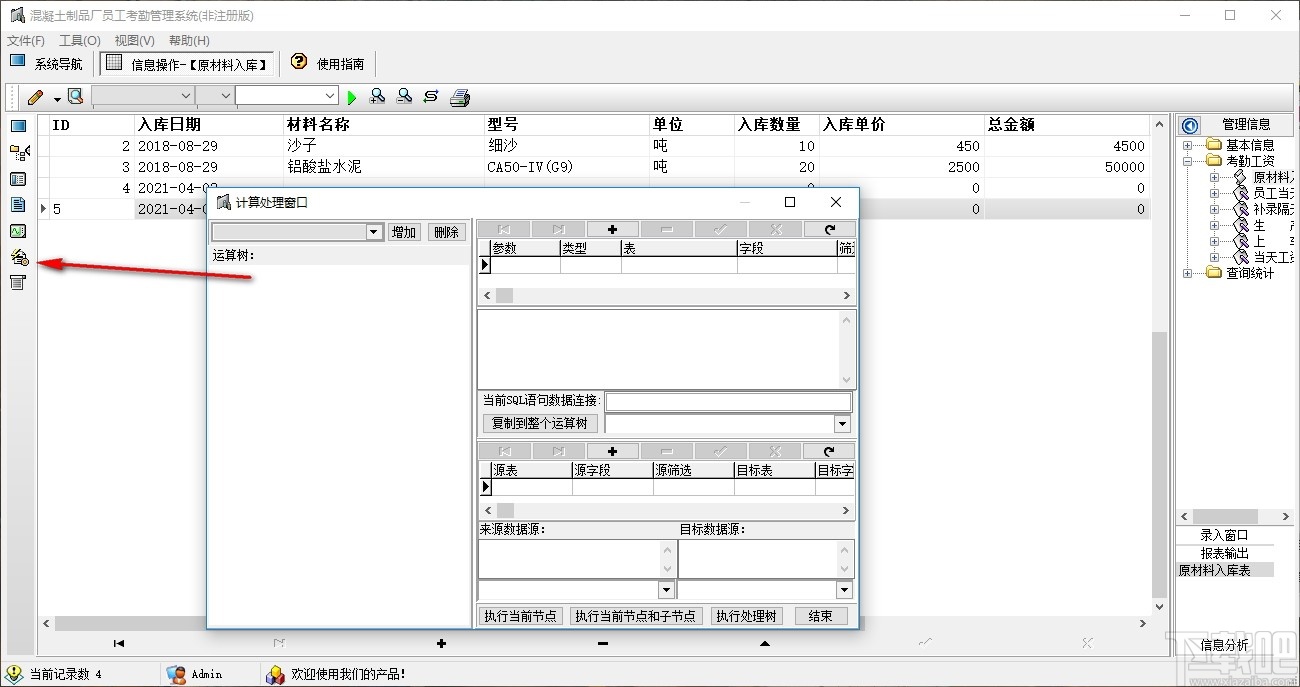Select 录入窗口 in right panel
1300x687 pixels.
pyautogui.click(x=1224, y=535)
